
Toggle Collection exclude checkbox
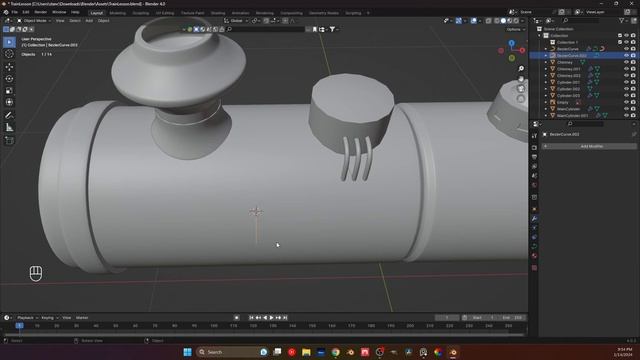coord(620,36)
